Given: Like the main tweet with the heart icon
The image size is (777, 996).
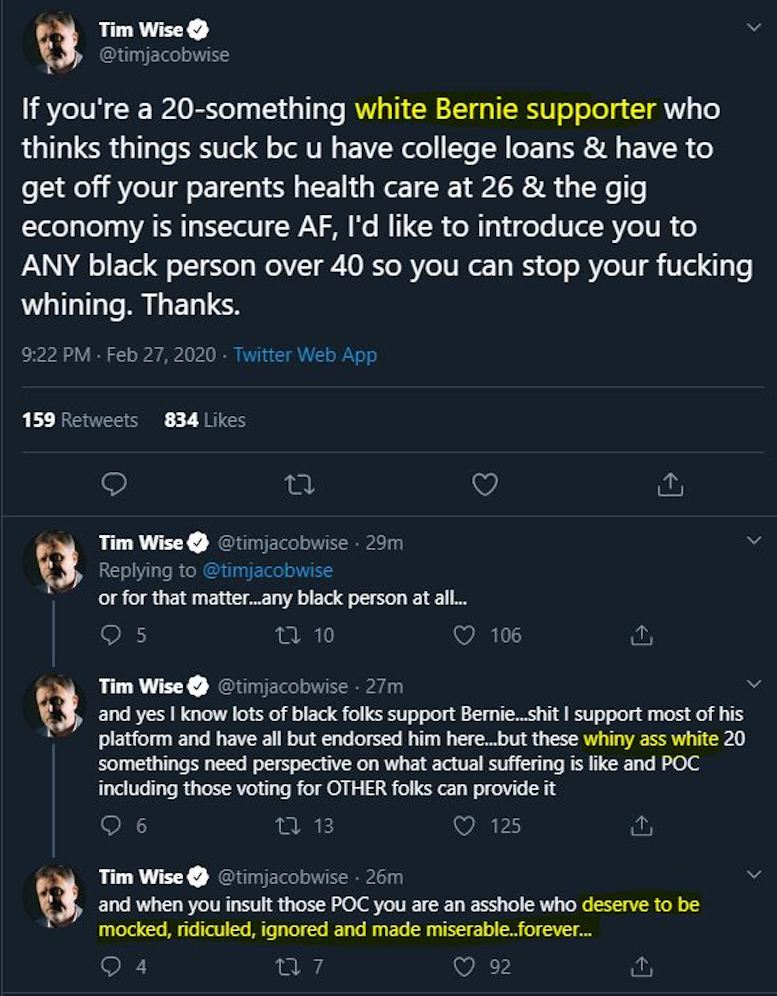Looking at the screenshot, I should (485, 485).
